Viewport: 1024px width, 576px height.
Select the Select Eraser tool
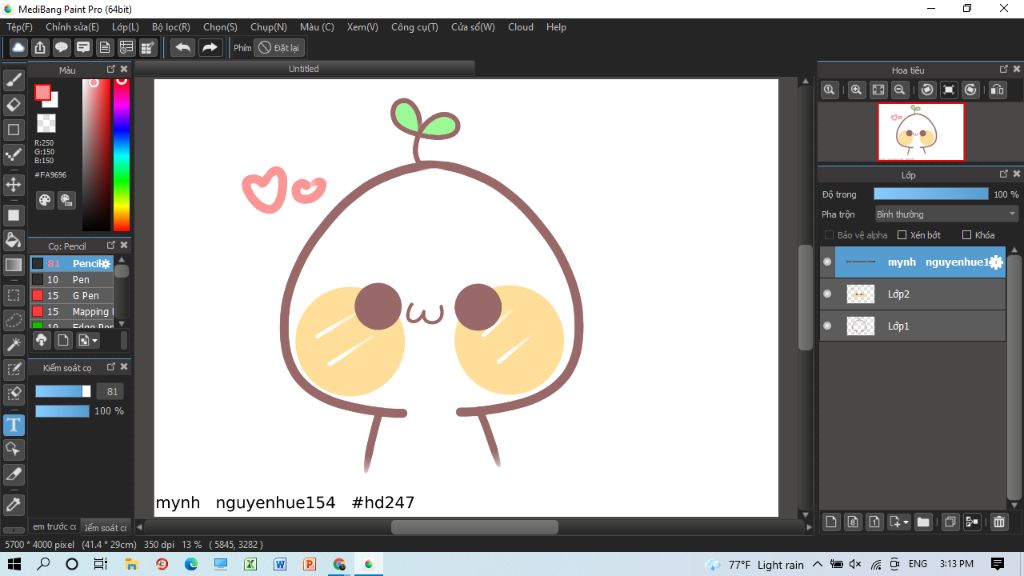[x=14, y=394]
